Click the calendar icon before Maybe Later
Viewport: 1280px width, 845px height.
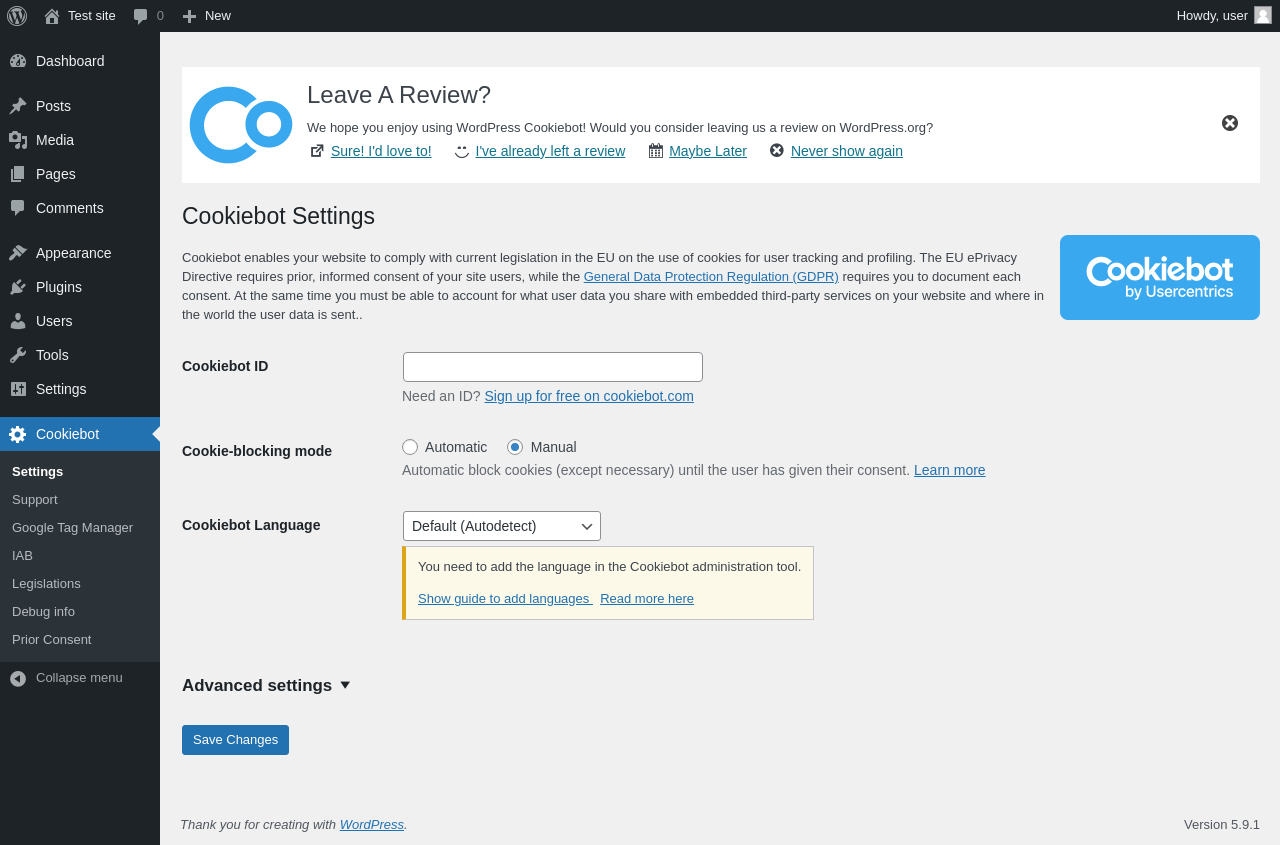[656, 151]
